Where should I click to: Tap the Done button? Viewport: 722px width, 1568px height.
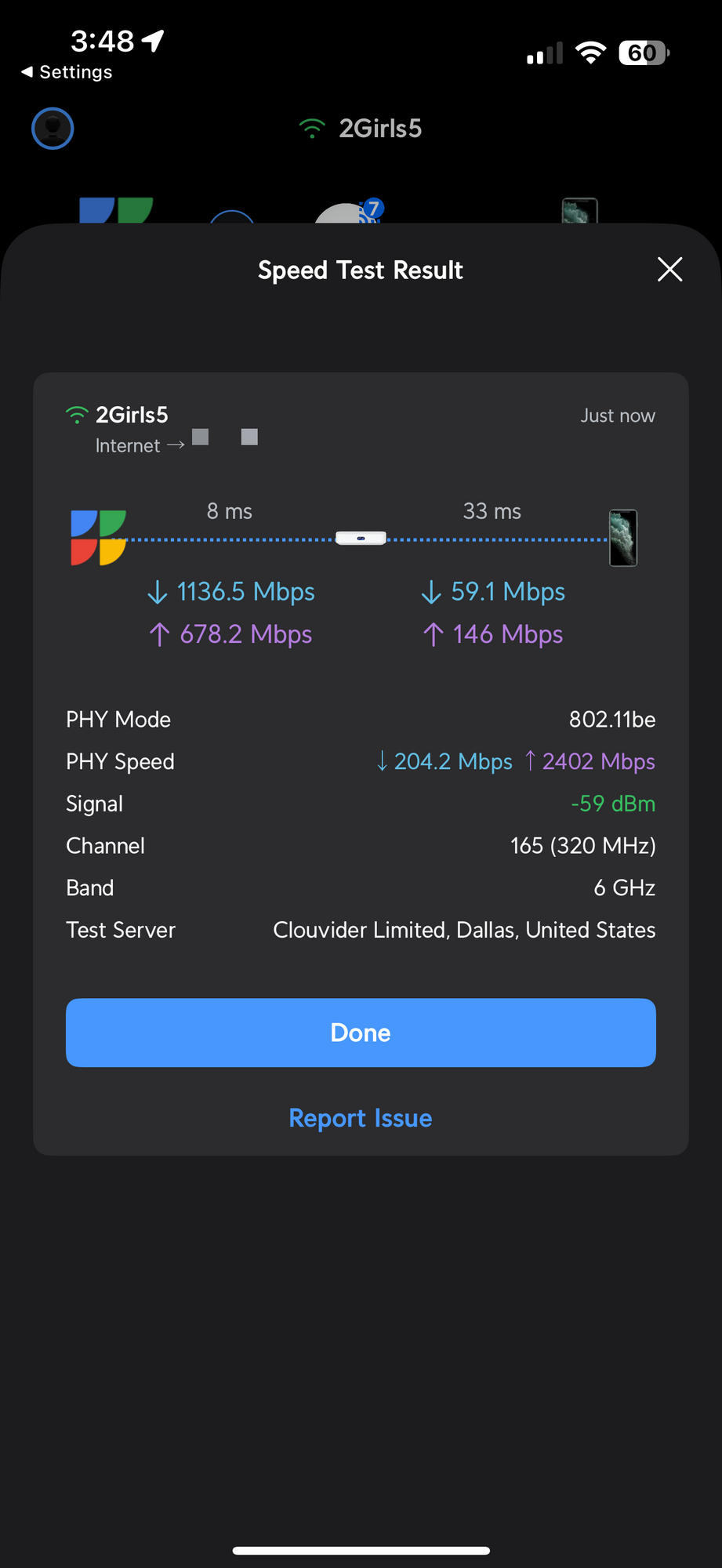(361, 1033)
